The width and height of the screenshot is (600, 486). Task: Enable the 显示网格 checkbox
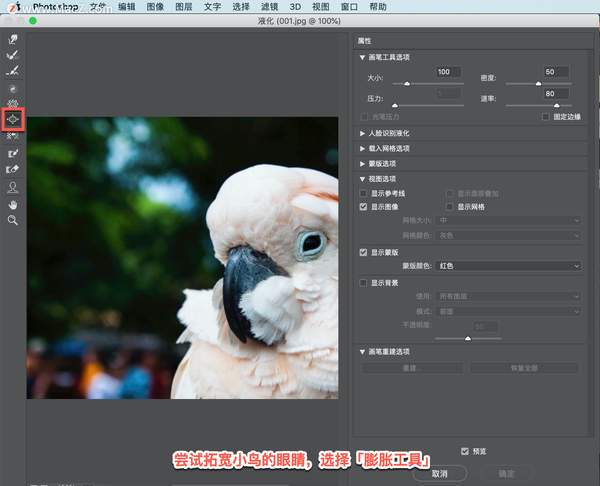(450, 206)
